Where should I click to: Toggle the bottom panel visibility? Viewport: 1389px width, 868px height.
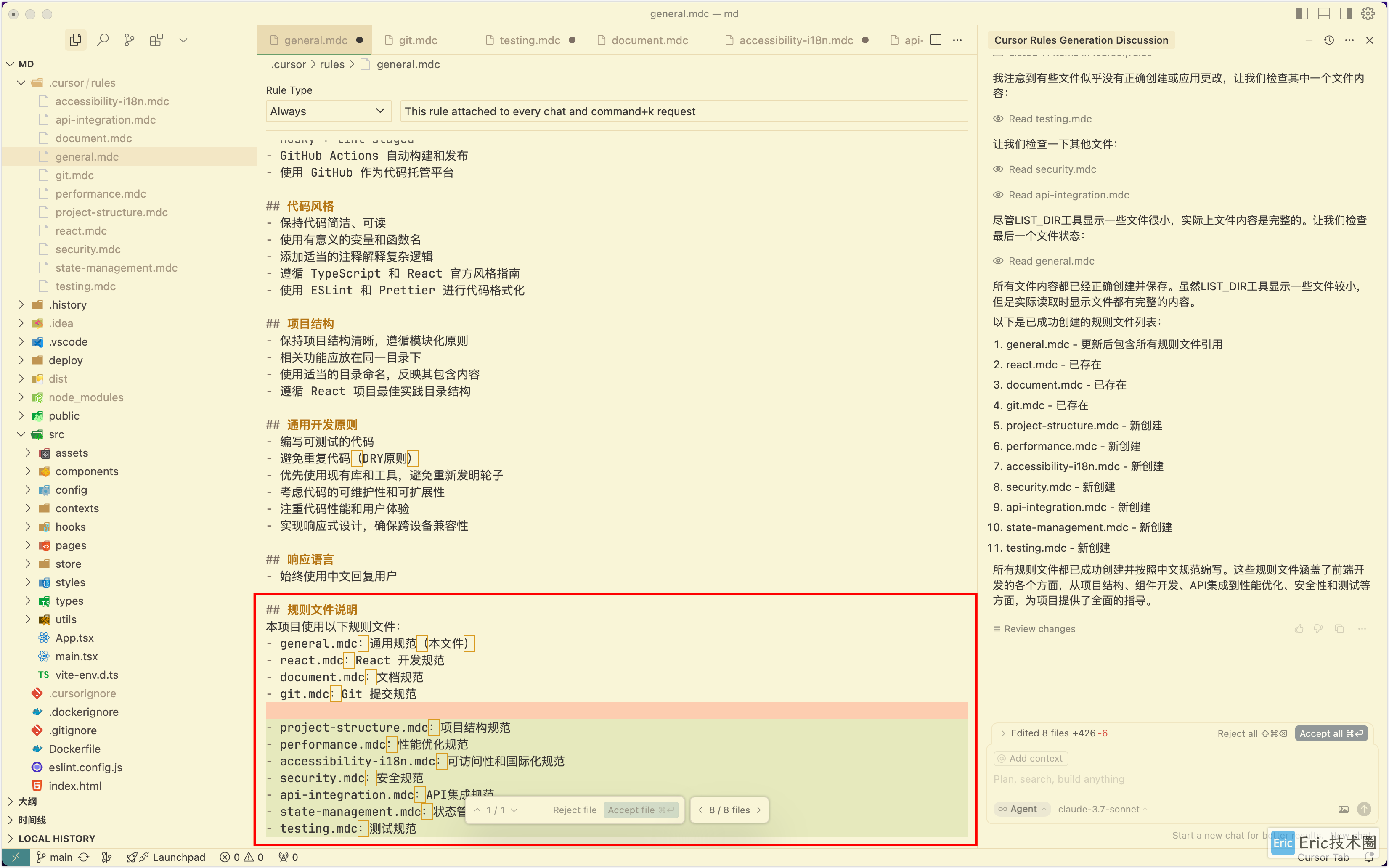pos(1324,13)
